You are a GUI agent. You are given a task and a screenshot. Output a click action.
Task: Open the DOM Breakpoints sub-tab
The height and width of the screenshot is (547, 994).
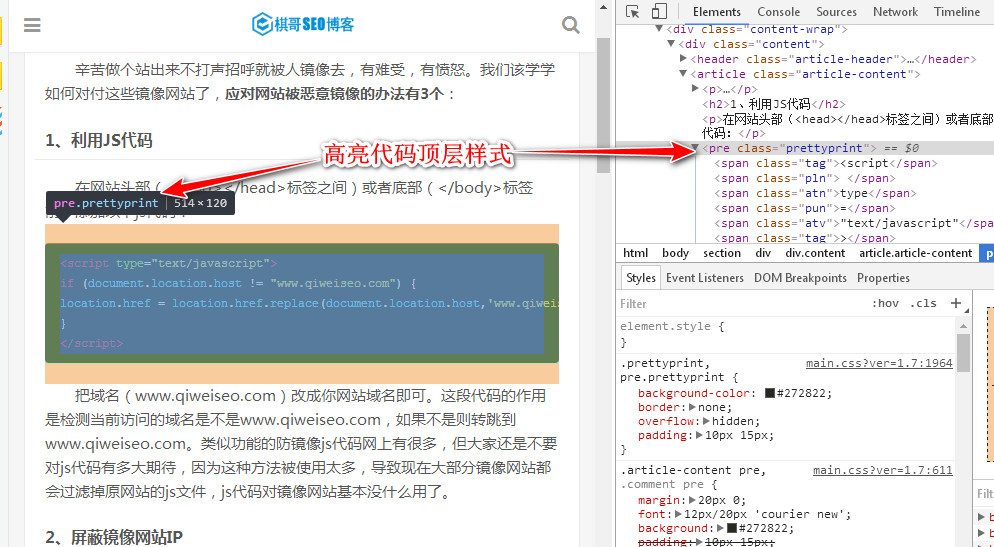[800, 278]
